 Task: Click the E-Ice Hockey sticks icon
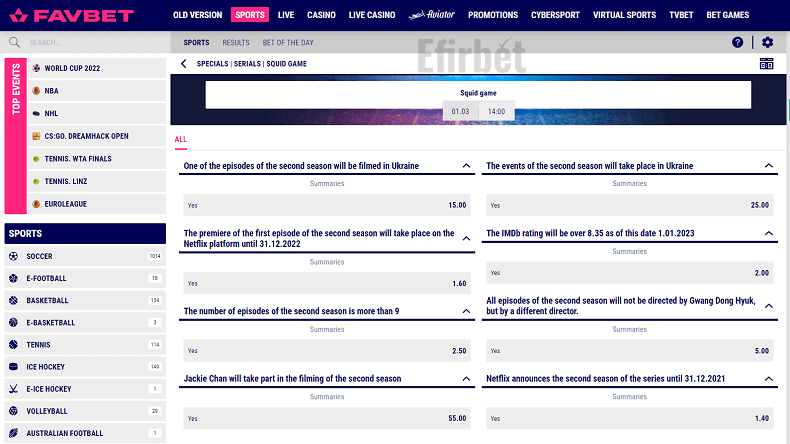click(x=14, y=389)
